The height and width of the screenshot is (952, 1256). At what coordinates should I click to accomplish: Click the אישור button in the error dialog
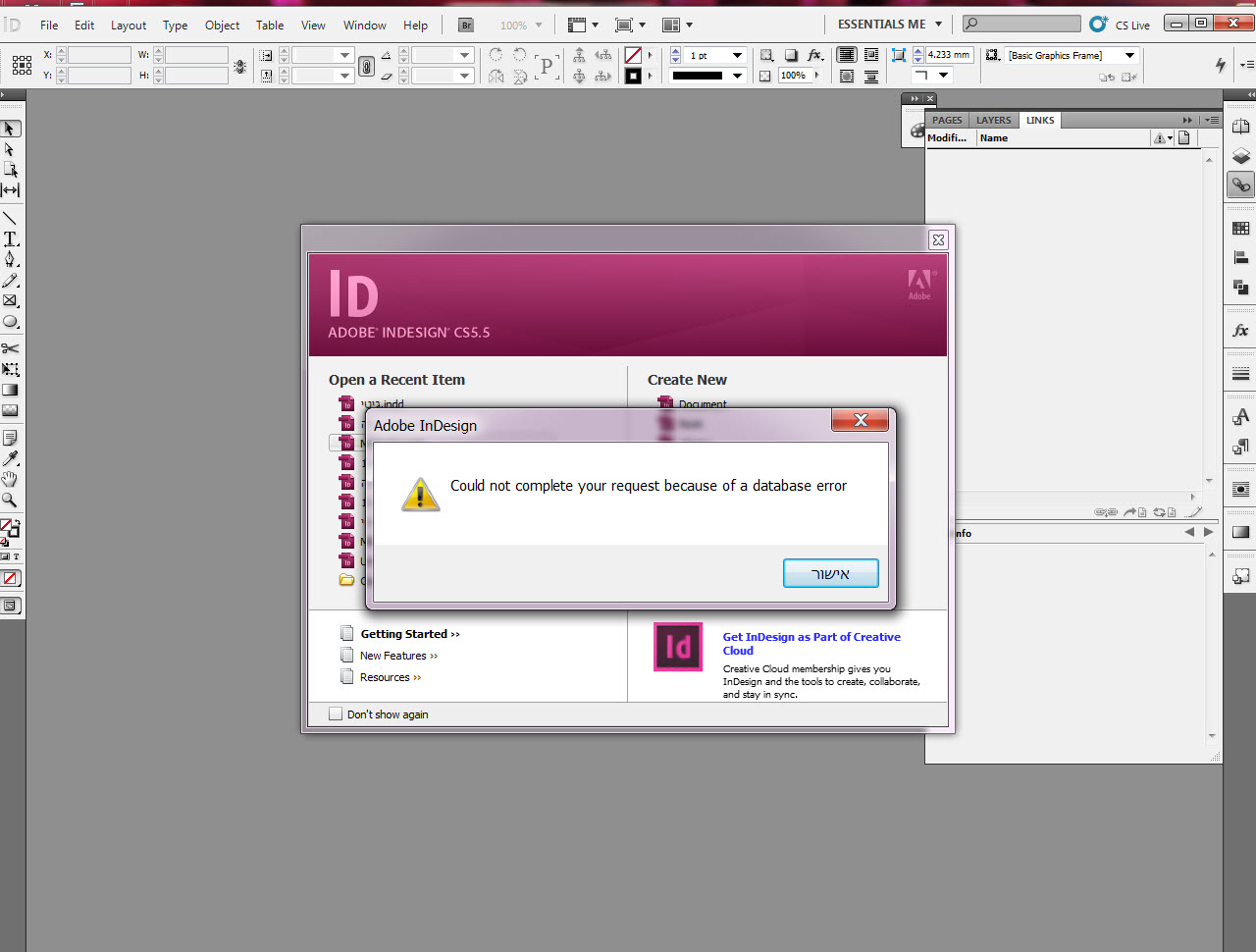(831, 573)
